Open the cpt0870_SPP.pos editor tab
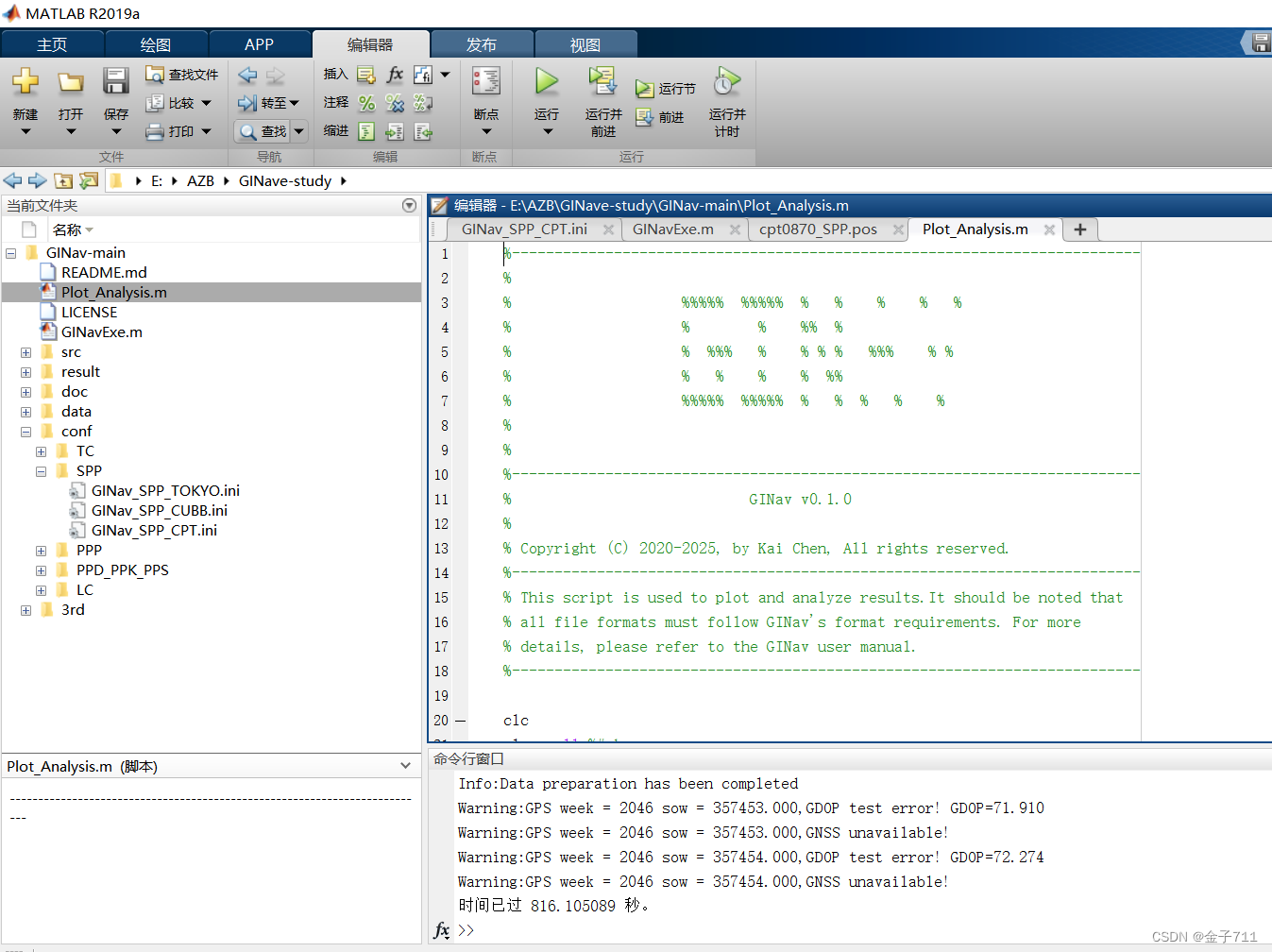The width and height of the screenshot is (1272, 952). click(818, 229)
